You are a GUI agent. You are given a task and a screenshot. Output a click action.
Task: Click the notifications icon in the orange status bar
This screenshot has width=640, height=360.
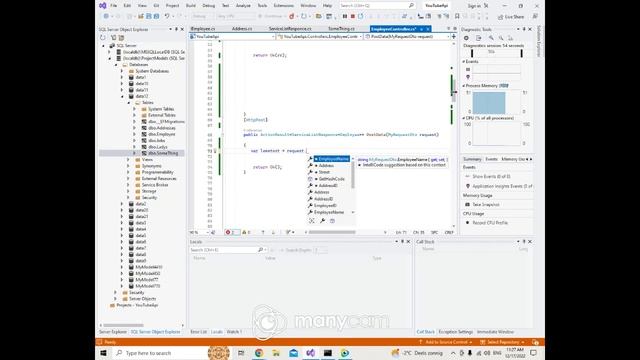tap(536, 342)
